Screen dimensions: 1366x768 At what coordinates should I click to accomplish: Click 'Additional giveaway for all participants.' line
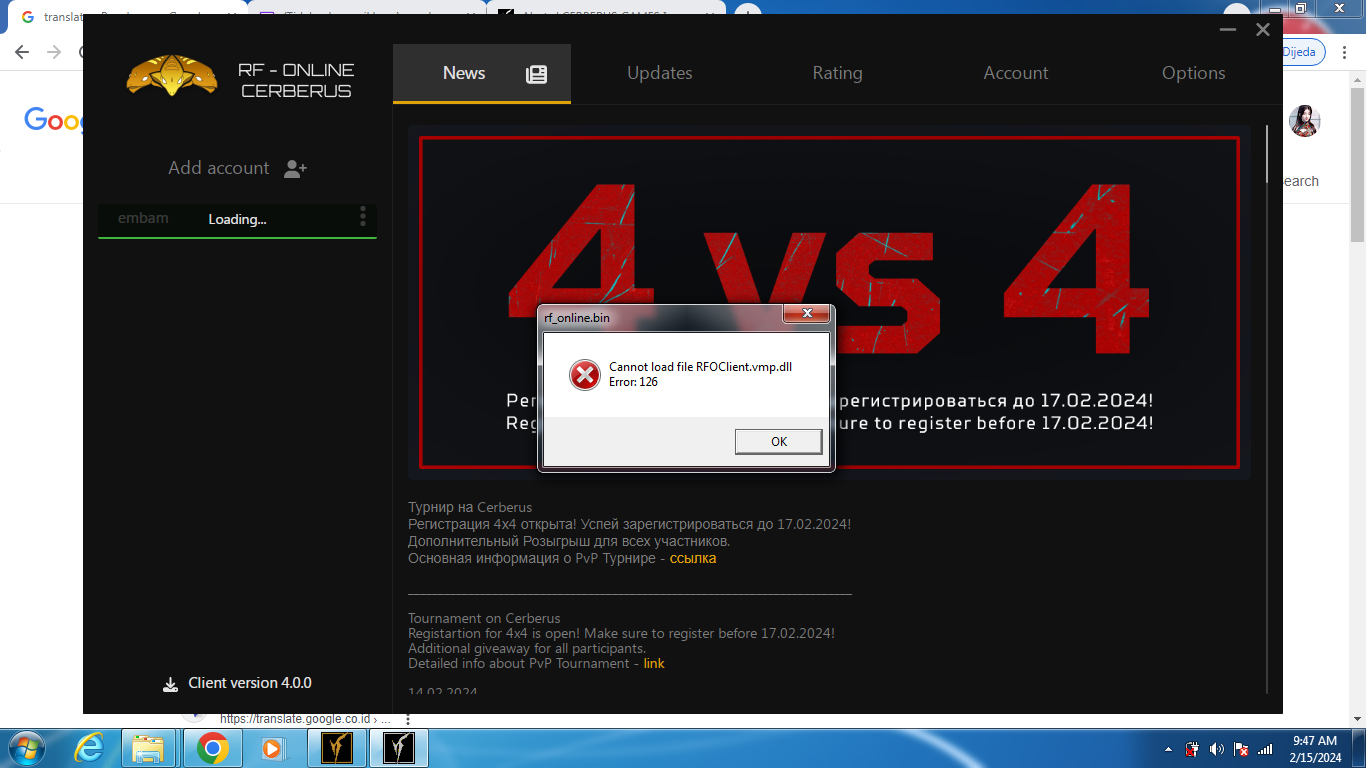pos(527,648)
